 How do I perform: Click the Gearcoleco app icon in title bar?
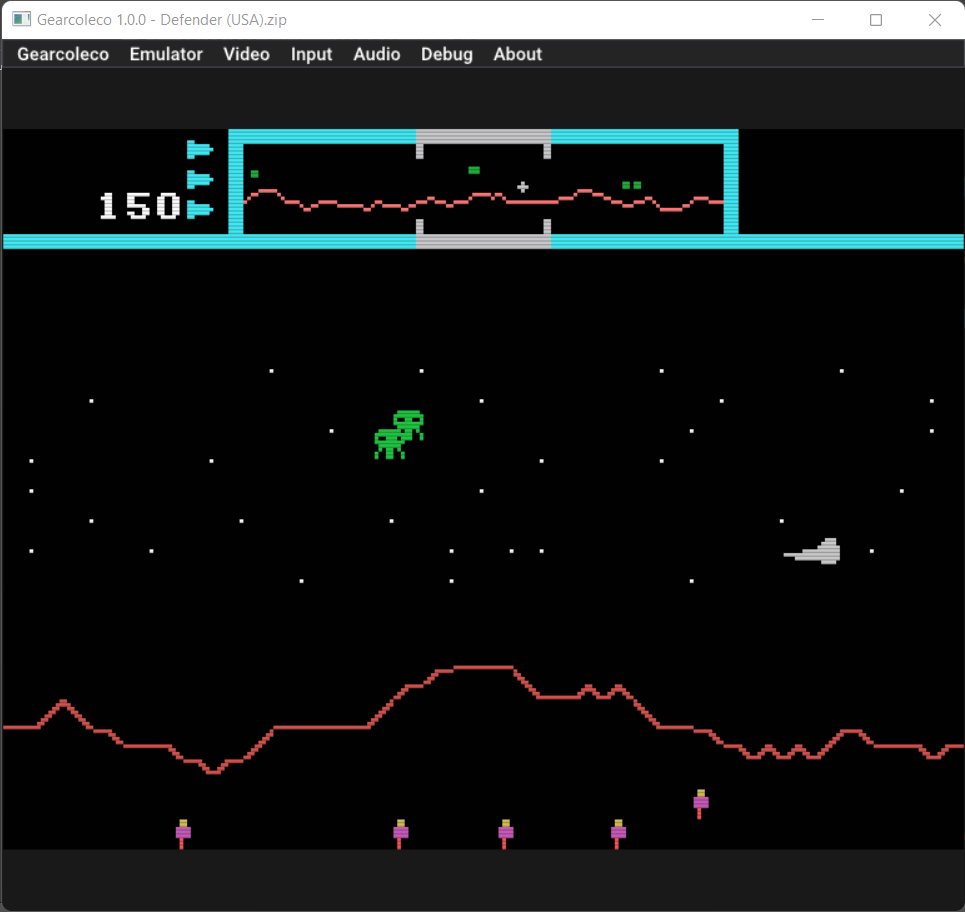[x=21, y=20]
